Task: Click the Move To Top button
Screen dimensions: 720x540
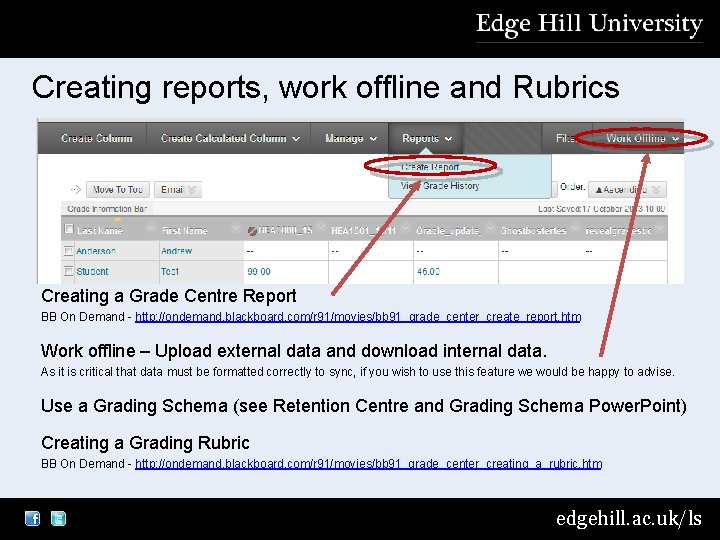Action: click(x=118, y=190)
